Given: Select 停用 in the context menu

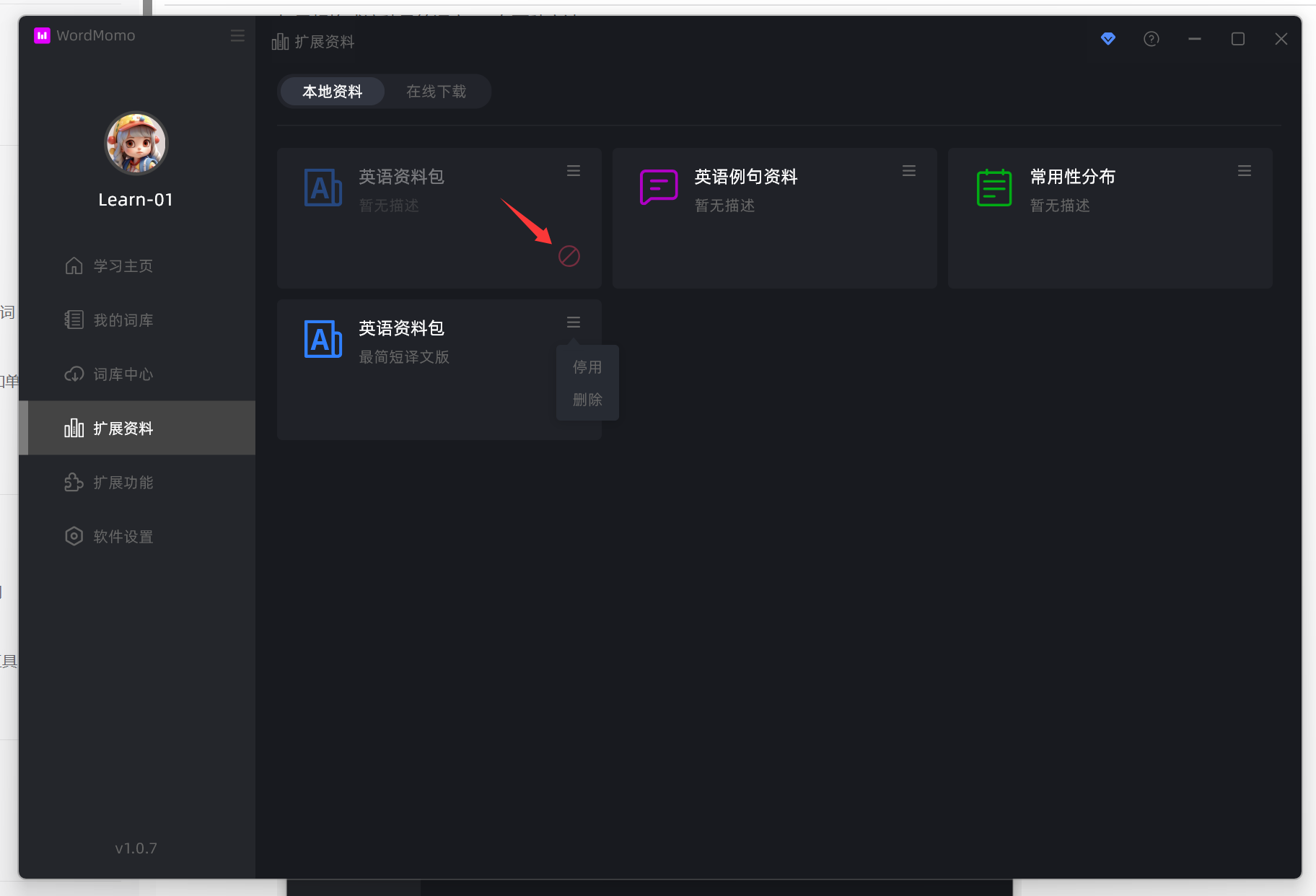Looking at the screenshot, I should point(587,367).
